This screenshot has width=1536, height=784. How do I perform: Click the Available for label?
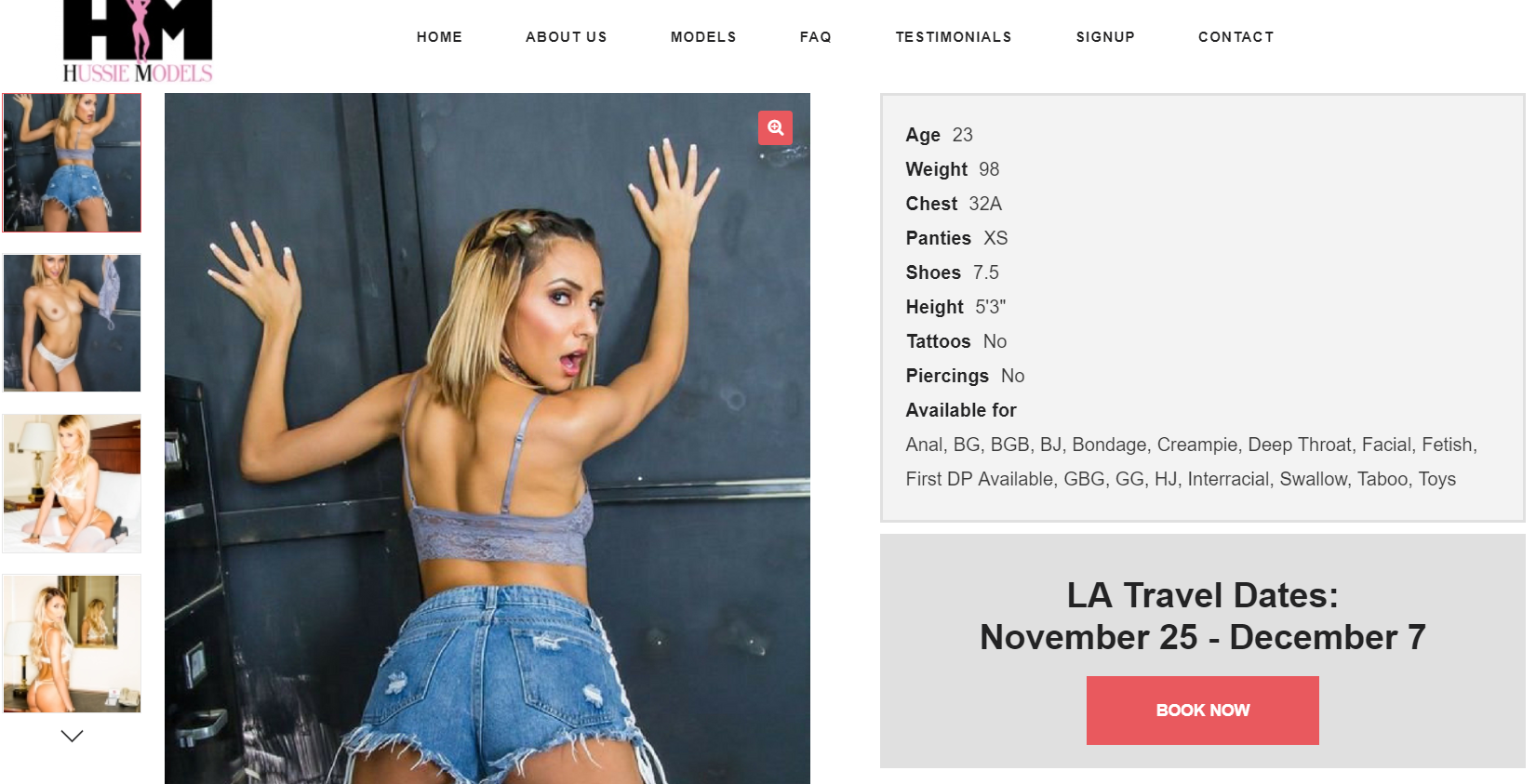(961, 410)
